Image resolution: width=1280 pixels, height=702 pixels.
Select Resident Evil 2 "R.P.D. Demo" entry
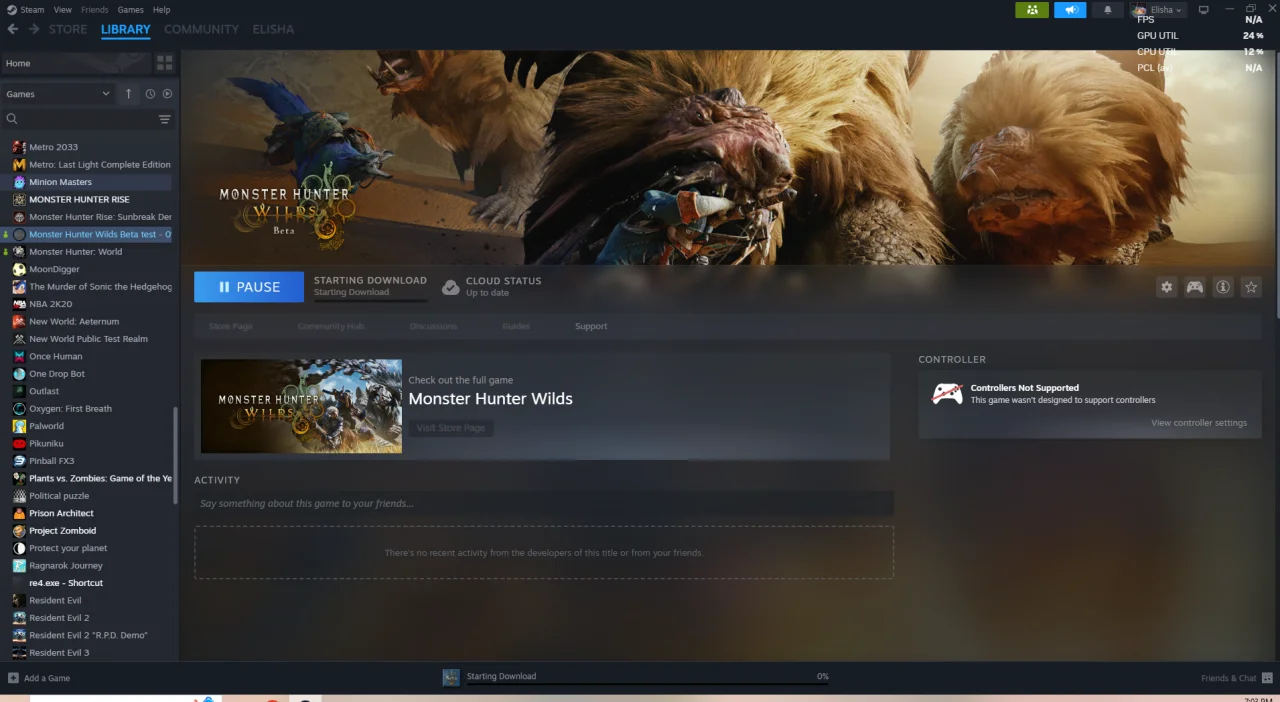click(90, 635)
